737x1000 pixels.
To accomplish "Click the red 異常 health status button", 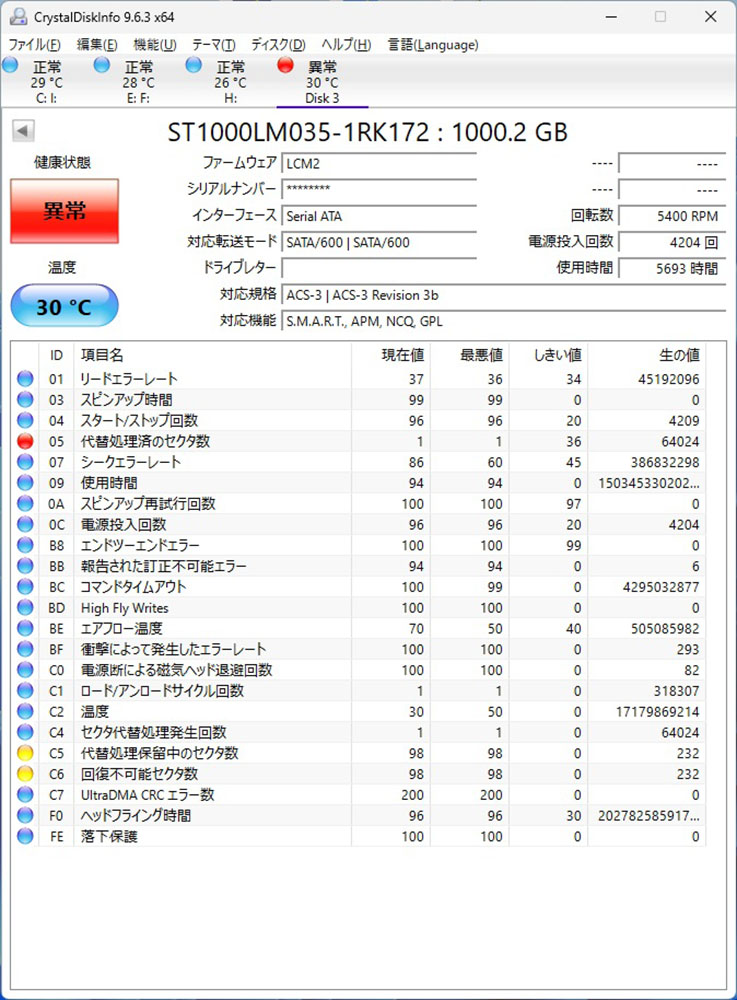I will 64,210.
